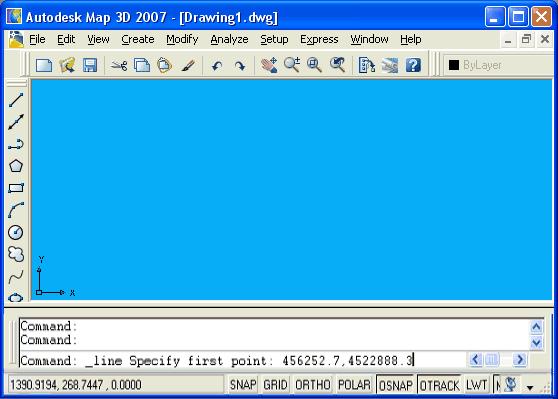Open the Edit menu
The height and width of the screenshot is (399, 558).
(66, 39)
